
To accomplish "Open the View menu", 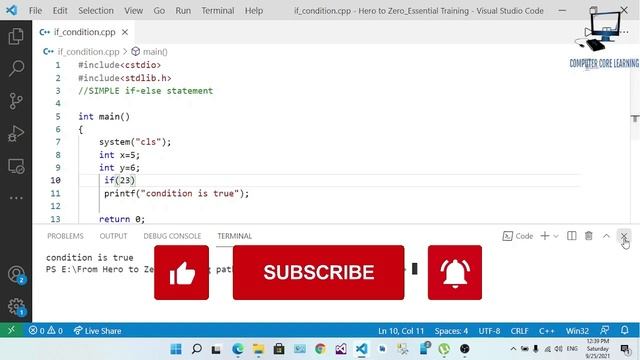I will coord(133,11).
